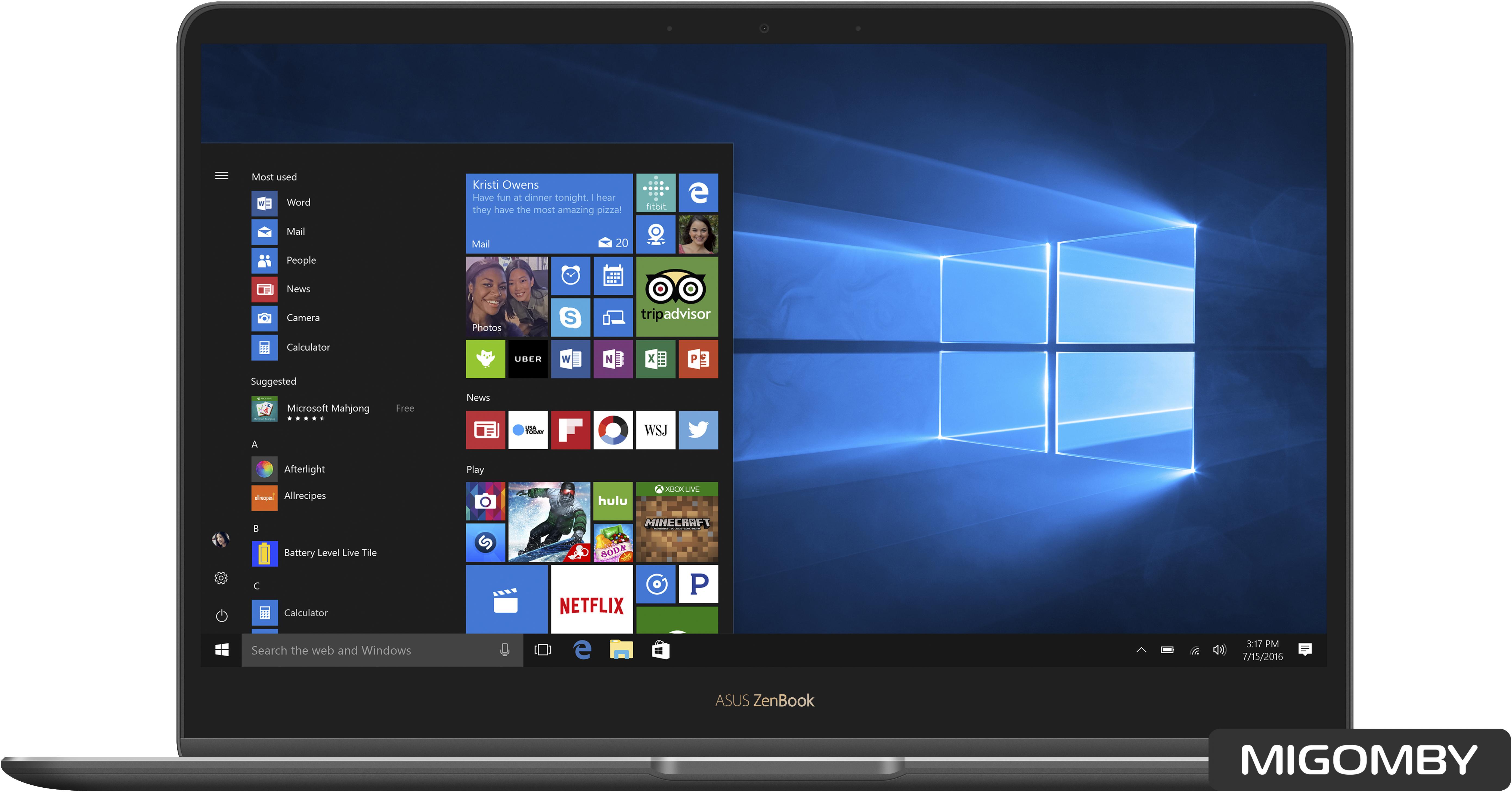
Task: Launch the Skype tile
Action: pos(570,318)
